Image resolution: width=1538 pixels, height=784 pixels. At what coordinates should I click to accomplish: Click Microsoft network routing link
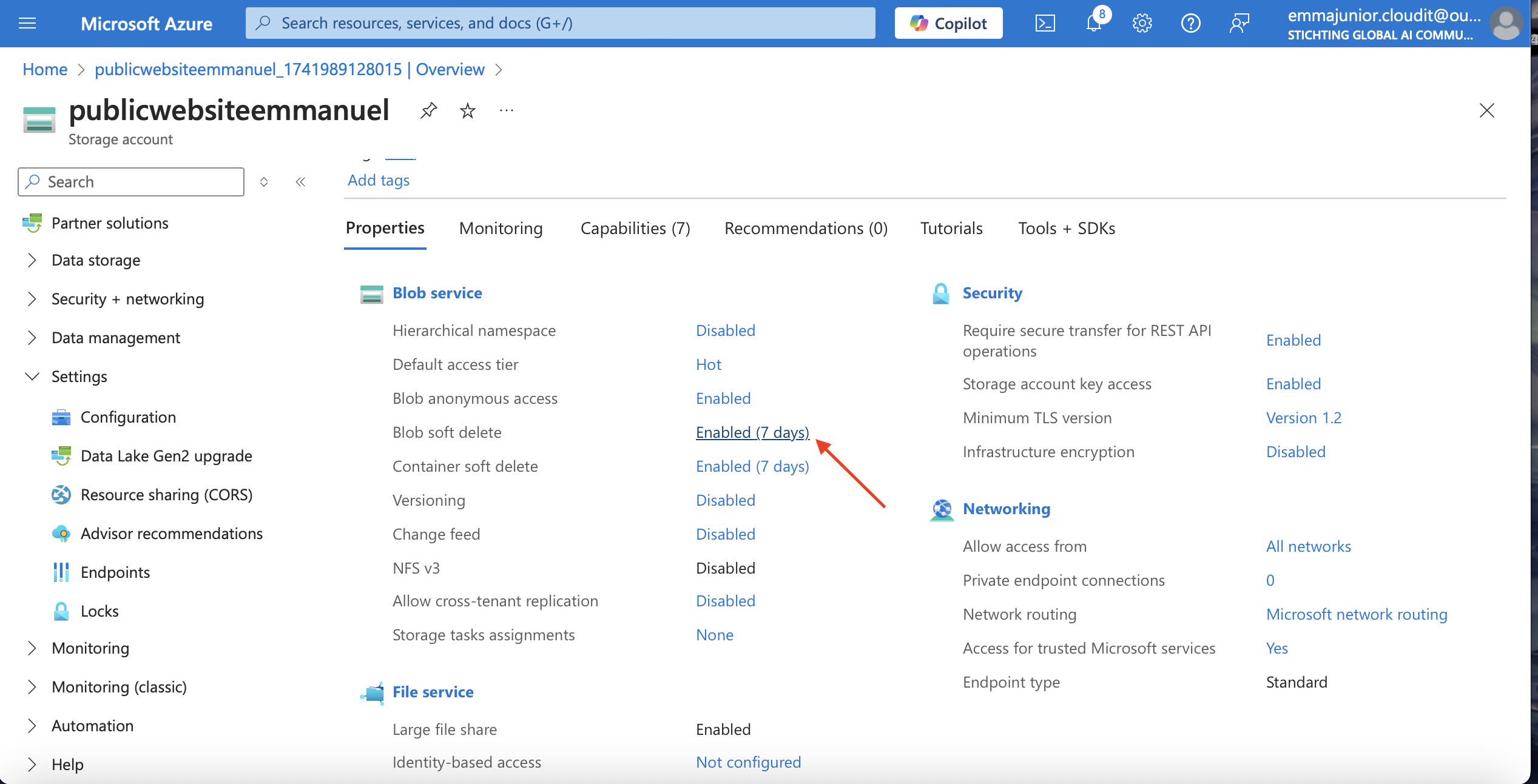pos(1357,614)
